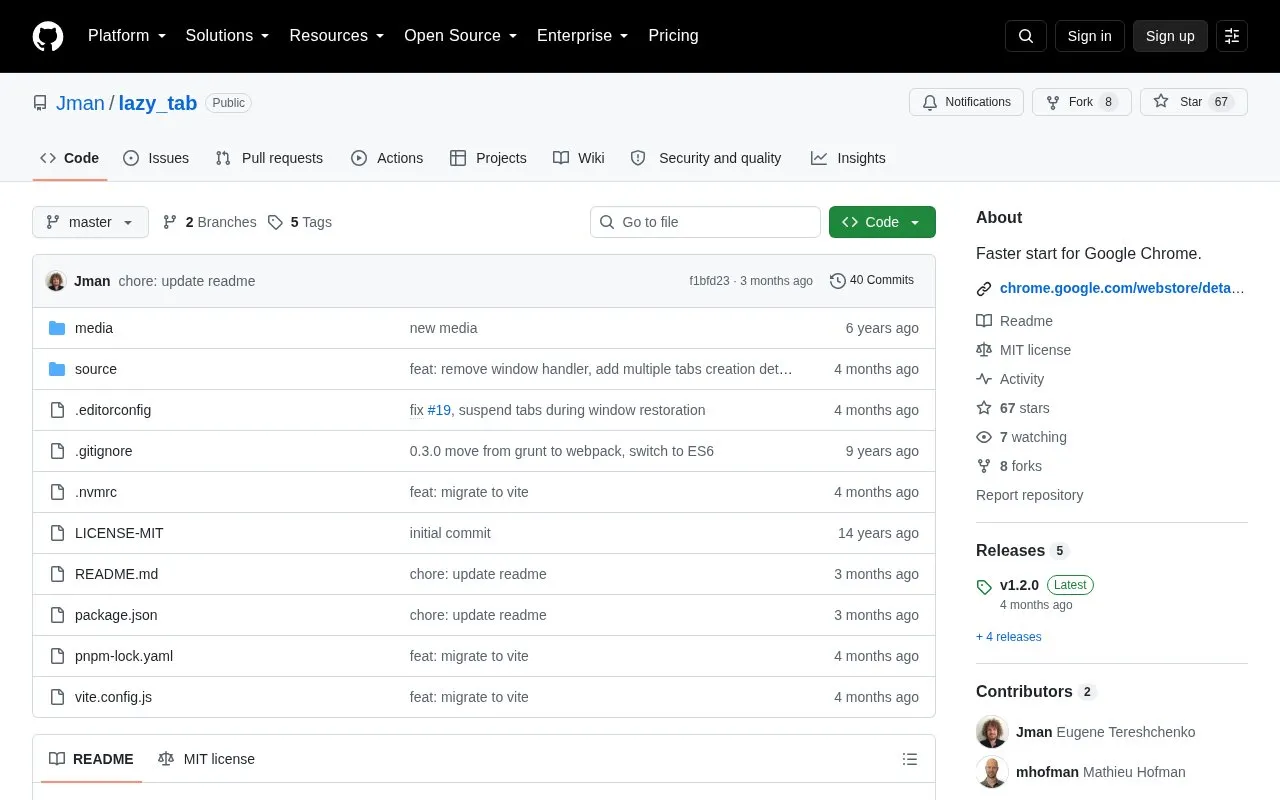Viewport: 1280px width, 800px height.
Task: Open the Projects tab
Action: click(x=488, y=158)
